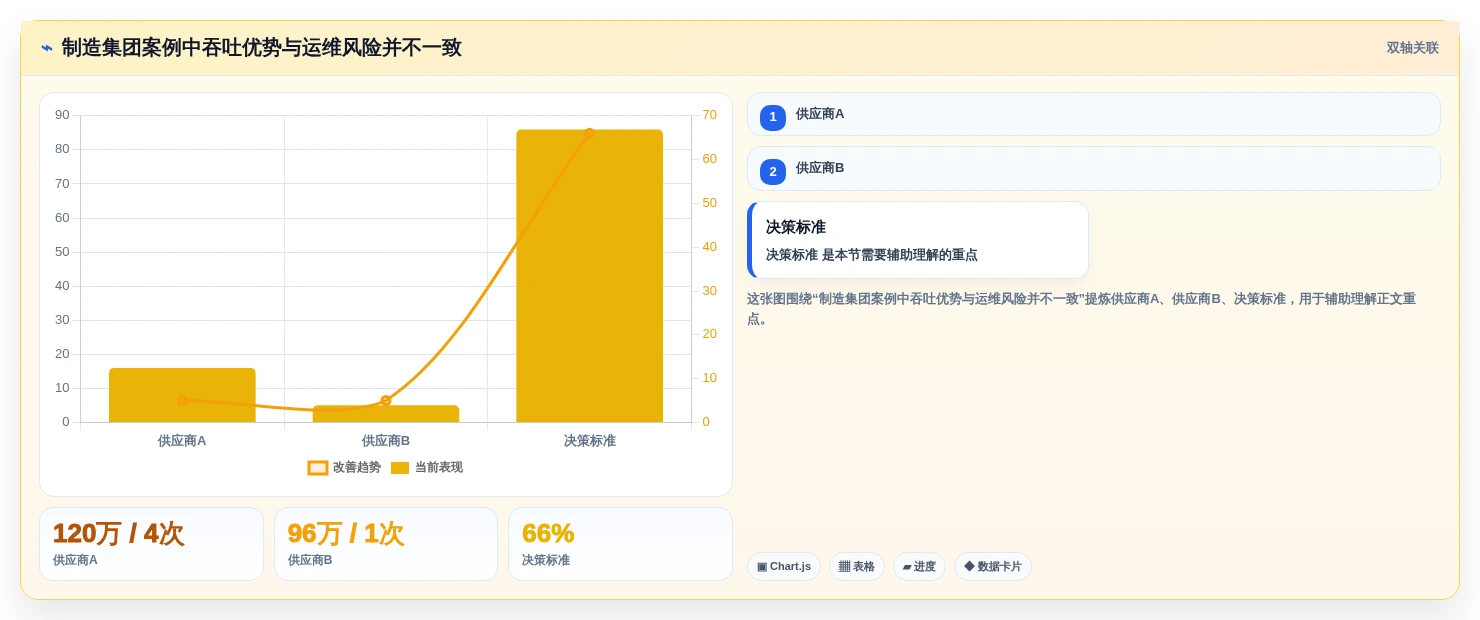The height and width of the screenshot is (620, 1480).
Task: Click the 表格 tag
Action: click(857, 567)
